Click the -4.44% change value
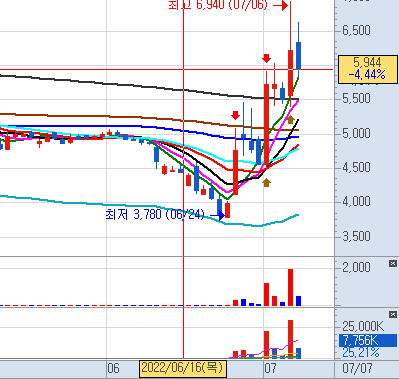The height and width of the screenshot is (379, 399). click(x=367, y=75)
